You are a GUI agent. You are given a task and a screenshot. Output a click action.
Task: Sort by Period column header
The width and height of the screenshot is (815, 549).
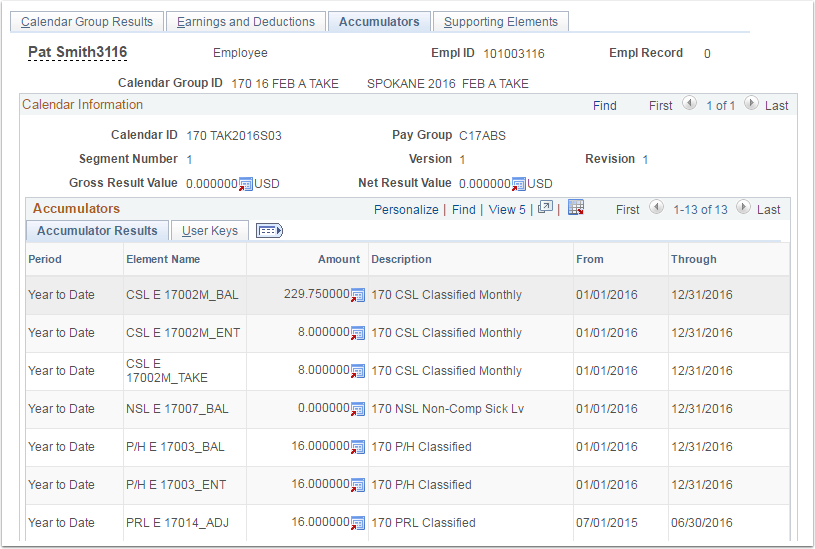45,259
